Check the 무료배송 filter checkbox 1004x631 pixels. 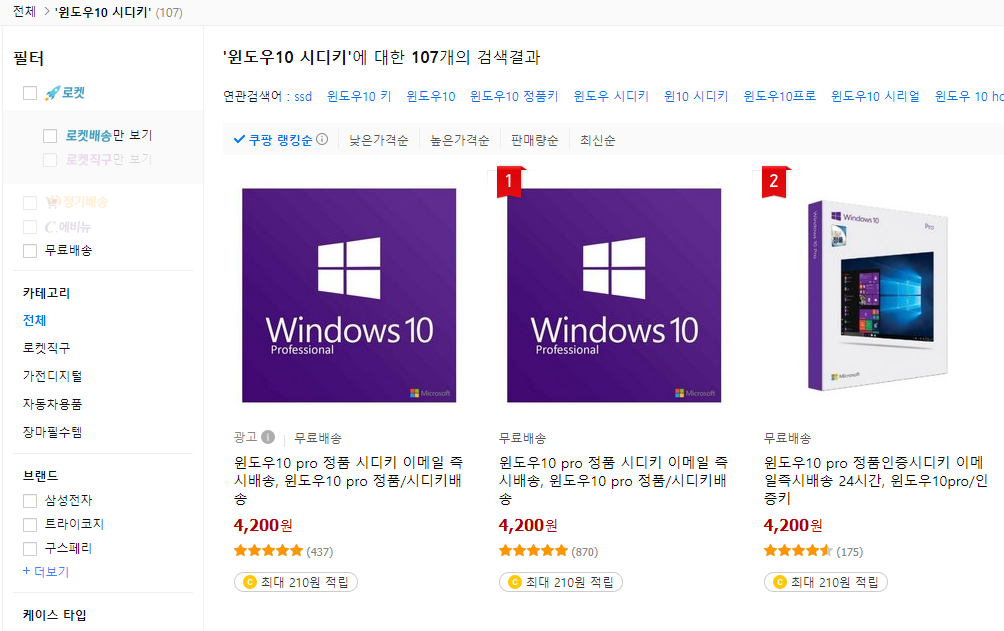30,250
